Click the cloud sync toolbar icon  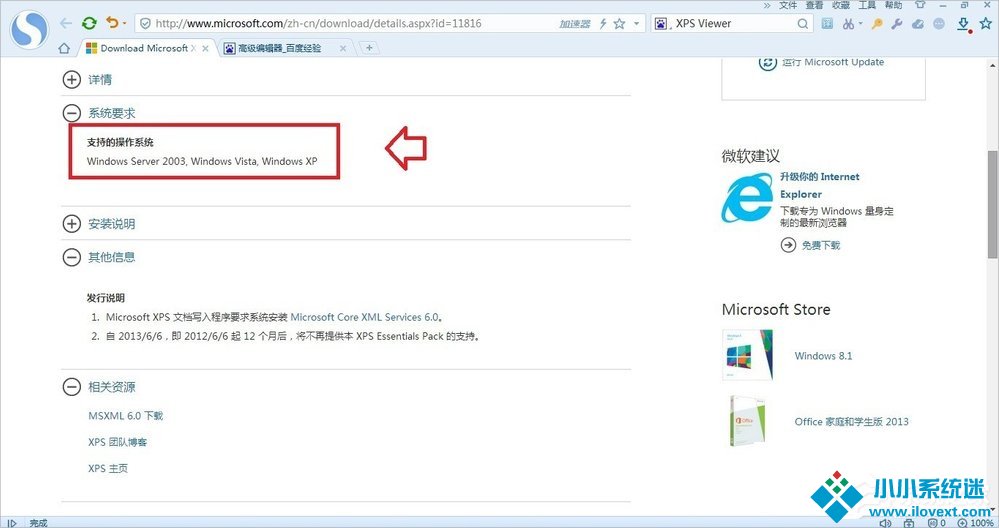(918, 24)
